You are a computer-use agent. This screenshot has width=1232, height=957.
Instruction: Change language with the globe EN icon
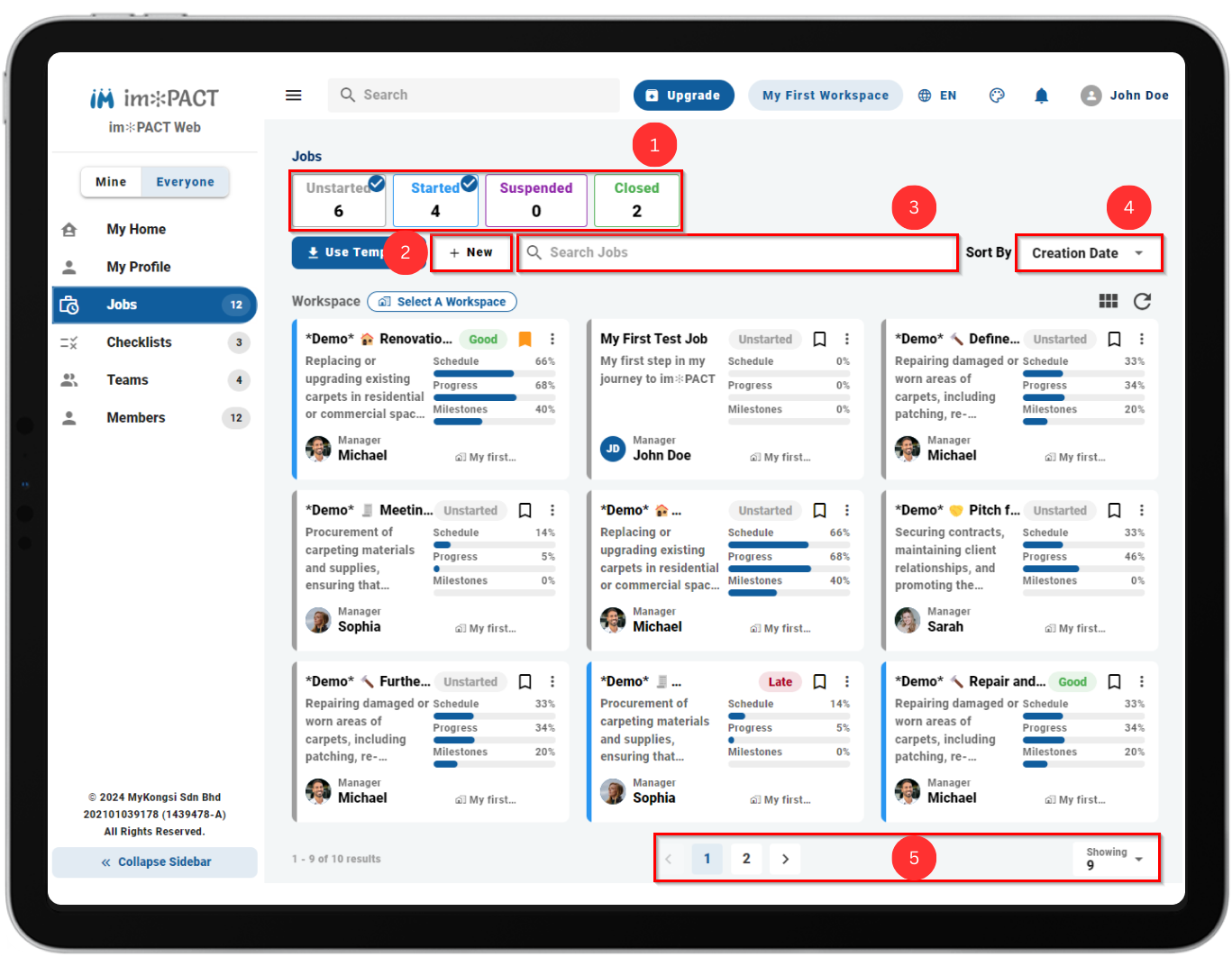[x=937, y=96]
